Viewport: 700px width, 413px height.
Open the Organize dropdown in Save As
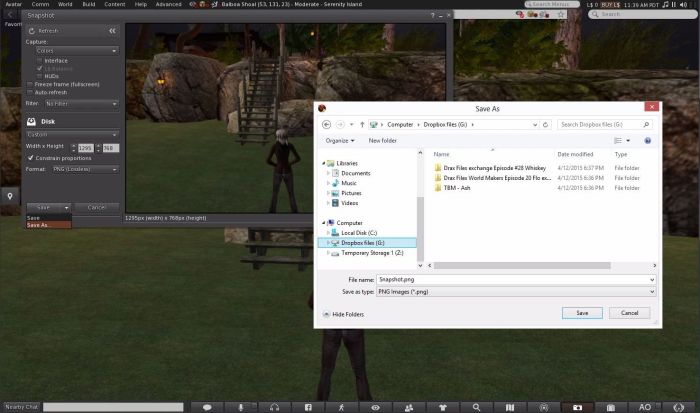(x=340, y=141)
